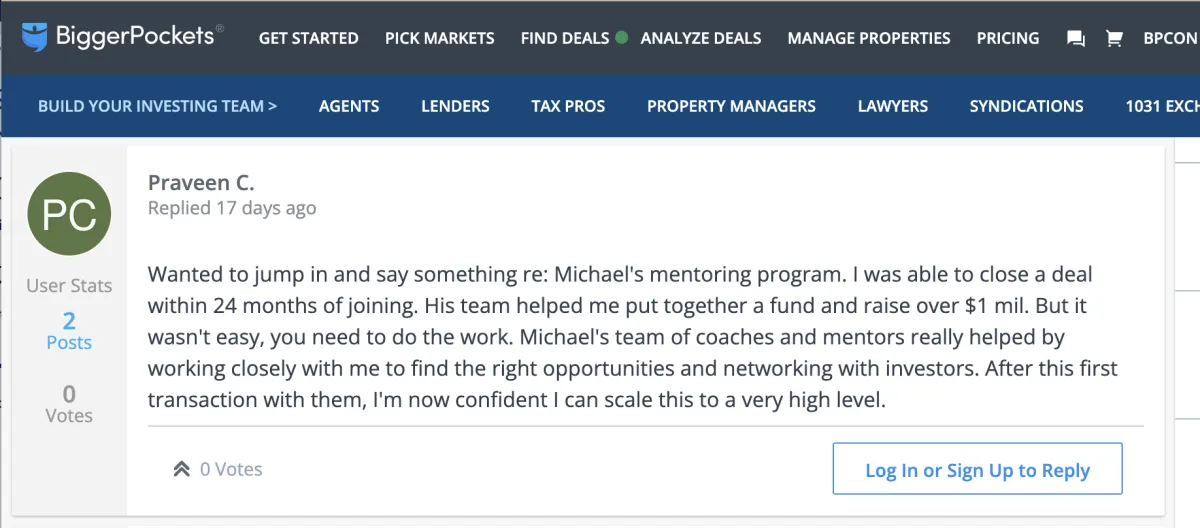
Task: Open the Manage Properties menu
Action: (869, 38)
